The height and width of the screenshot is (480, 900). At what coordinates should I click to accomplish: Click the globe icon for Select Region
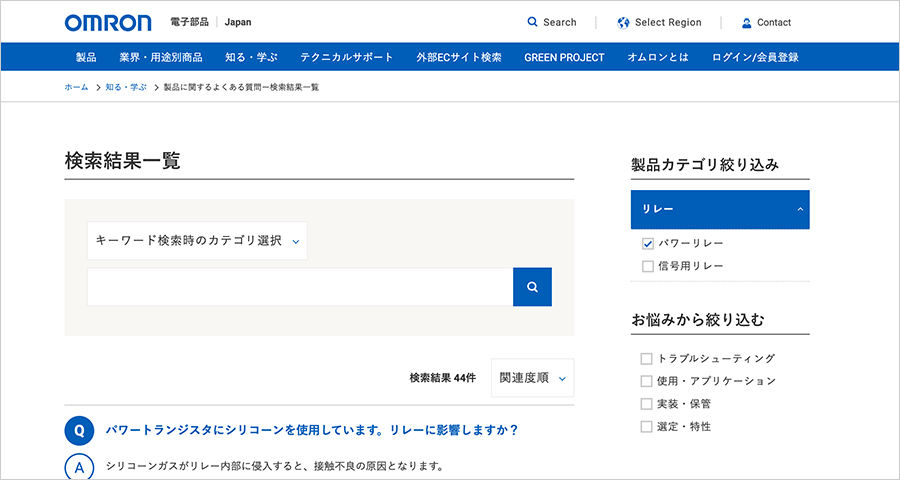(624, 22)
